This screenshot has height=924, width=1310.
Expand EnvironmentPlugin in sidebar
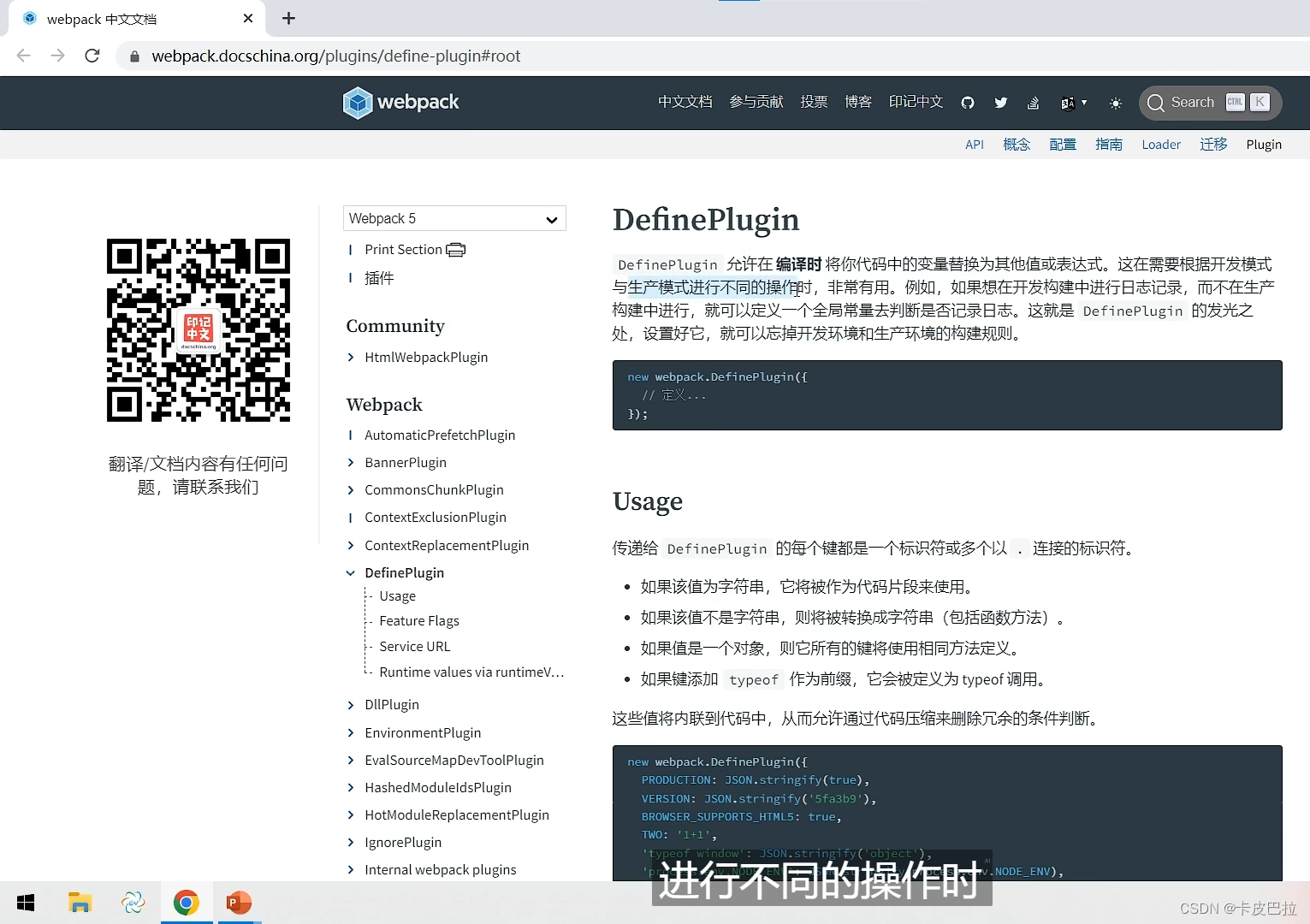[350, 733]
